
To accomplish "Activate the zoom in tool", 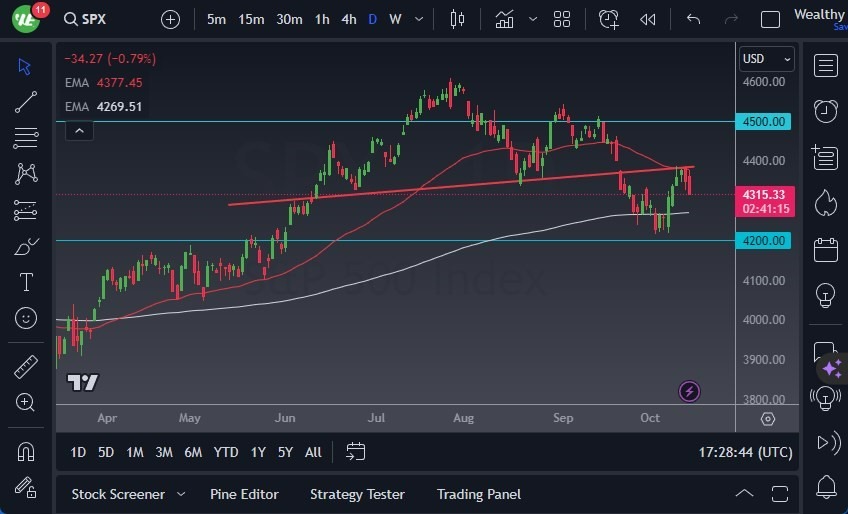I will [25, 403].
